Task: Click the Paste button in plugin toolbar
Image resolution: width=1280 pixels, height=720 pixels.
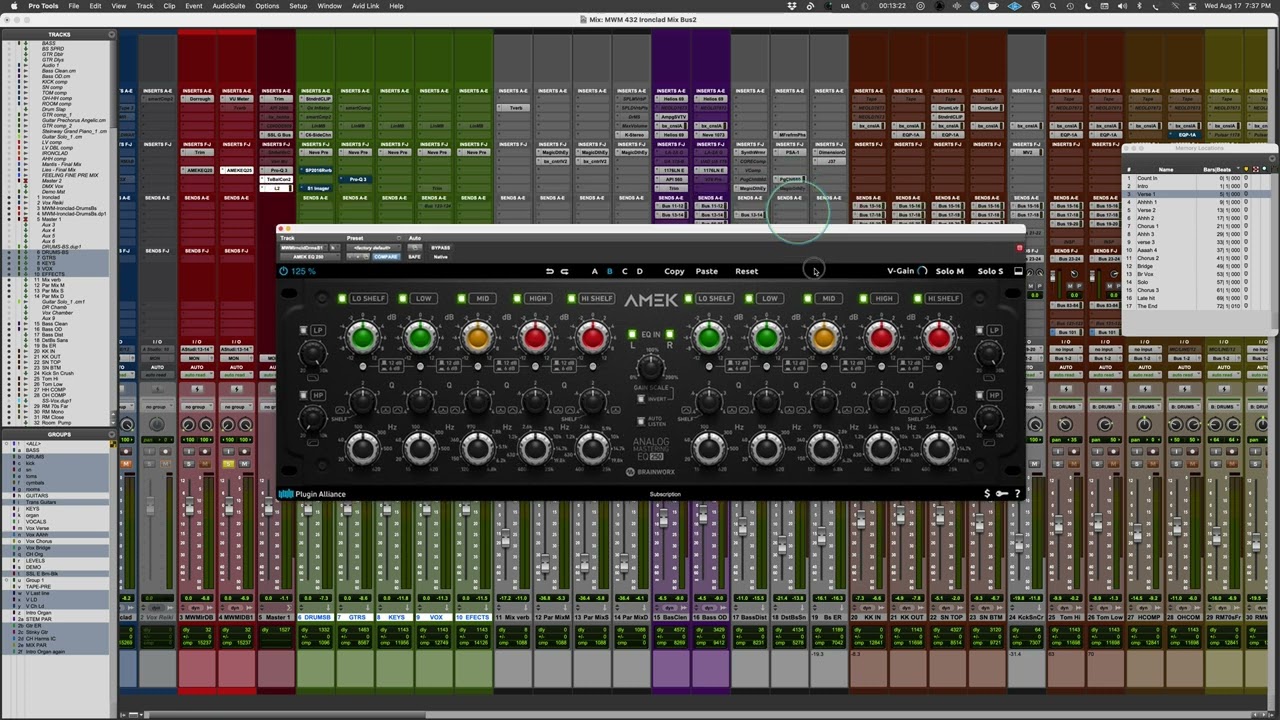Action: [x=707, y=271]
